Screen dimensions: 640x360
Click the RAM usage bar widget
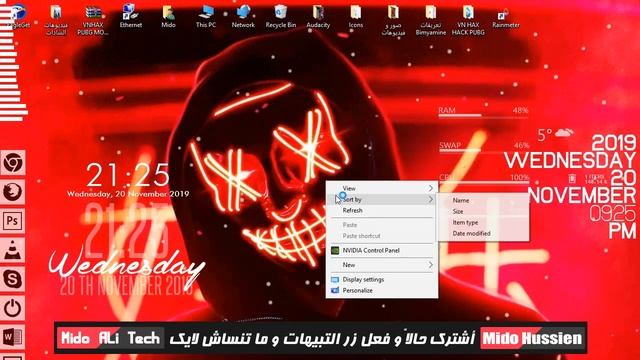point(483,112)
